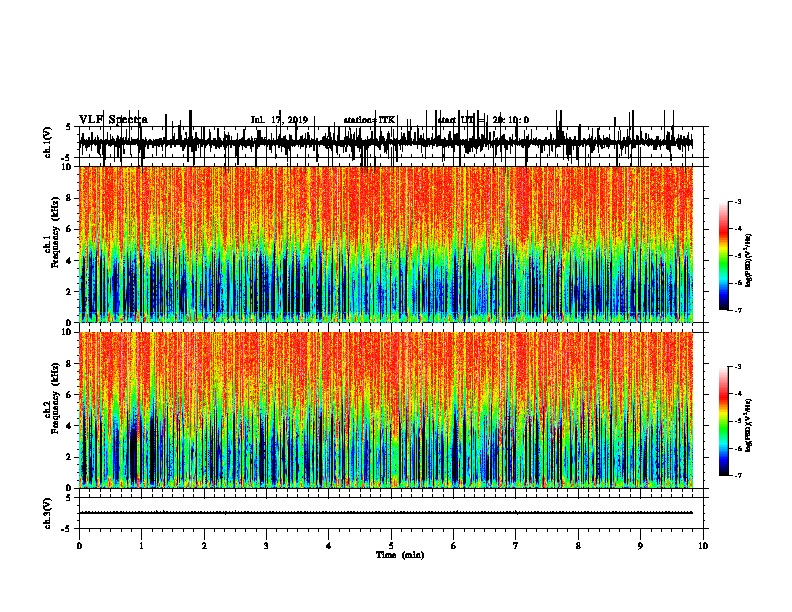Click the ch.1 spectrogram color bar

[x=724, y=256]
